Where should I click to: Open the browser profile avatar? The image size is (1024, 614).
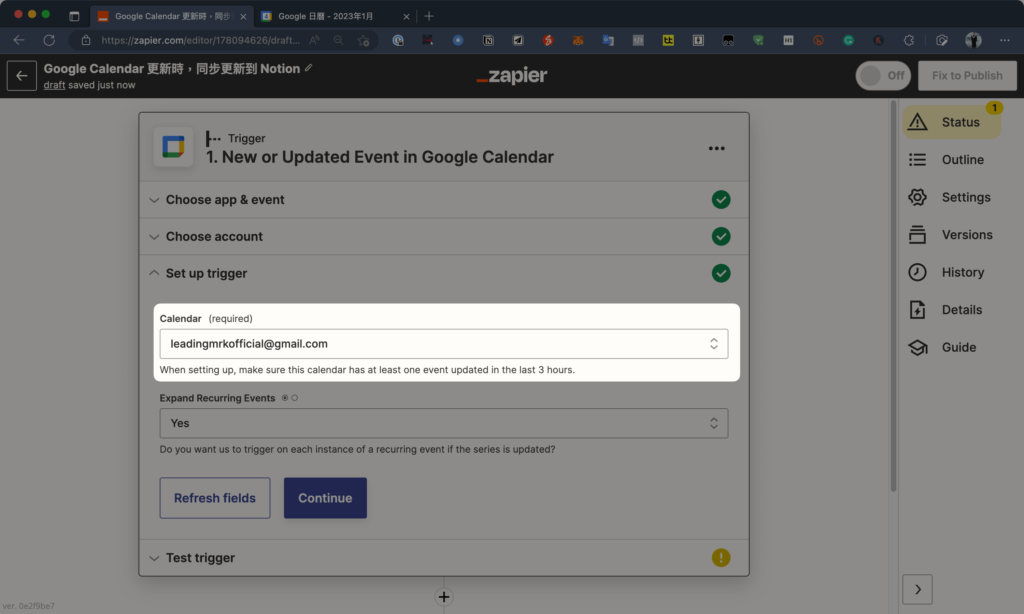click(973, 40)
